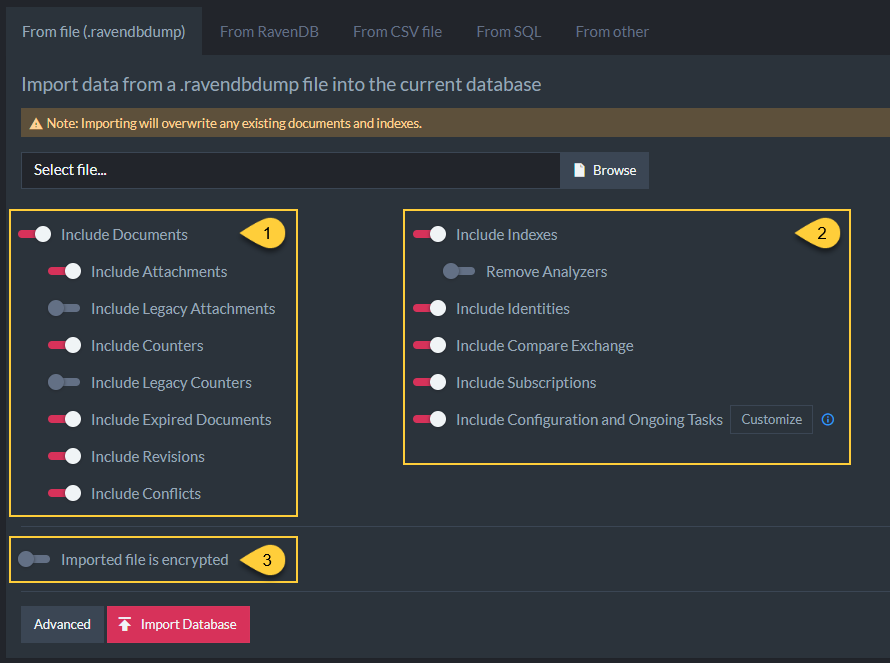Click the Include Documents label
Image resolution: width=890 pixels, height=663 pixels.
[124, 234]
